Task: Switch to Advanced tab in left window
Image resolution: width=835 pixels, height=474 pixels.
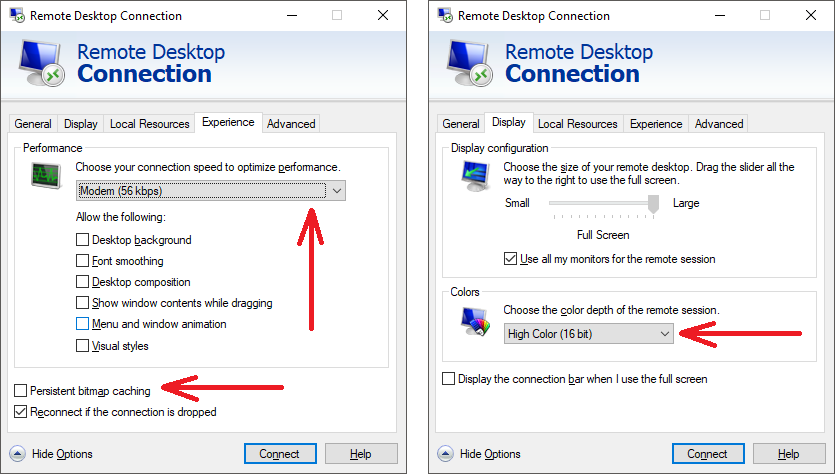Action: 291,124
